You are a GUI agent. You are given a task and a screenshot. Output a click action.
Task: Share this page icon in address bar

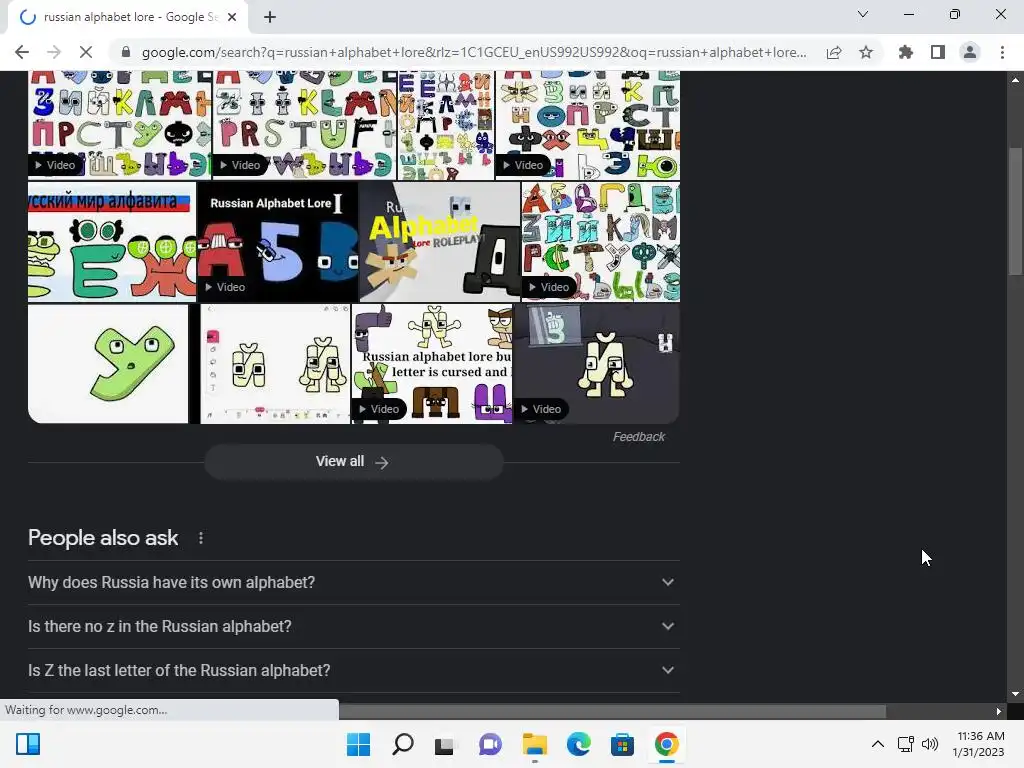coord(834,52)
